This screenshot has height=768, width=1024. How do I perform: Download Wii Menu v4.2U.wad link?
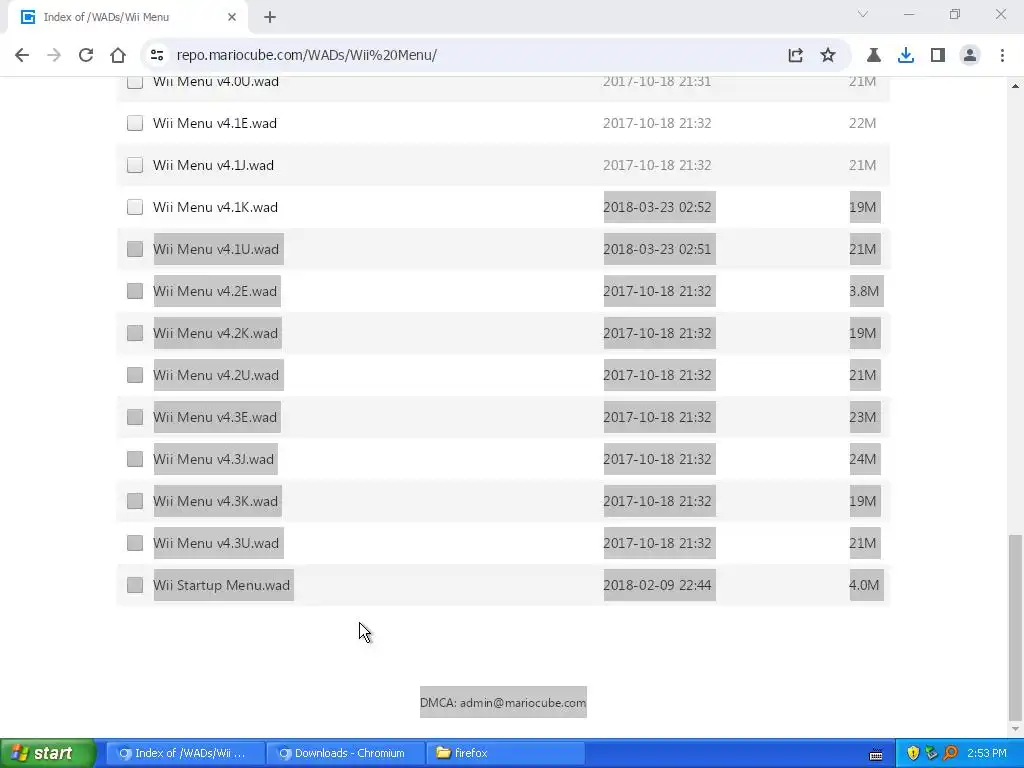click(218, 375)
